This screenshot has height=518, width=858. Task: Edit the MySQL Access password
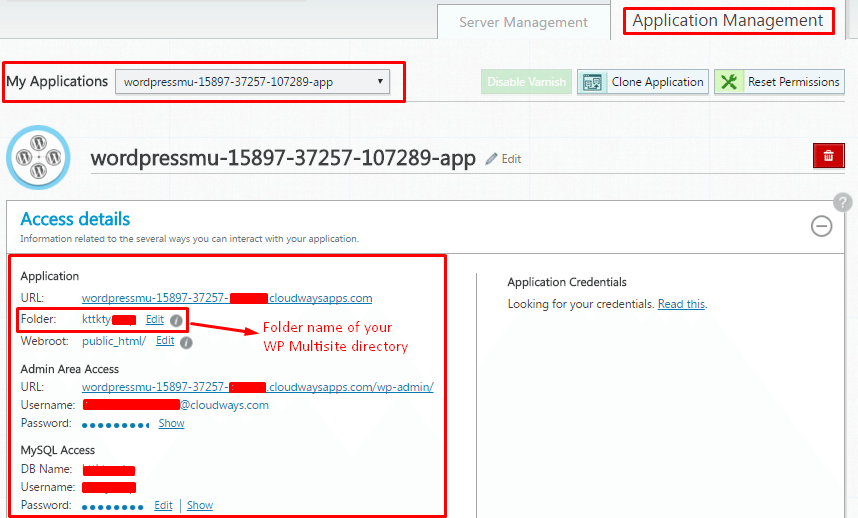[163, 505]
